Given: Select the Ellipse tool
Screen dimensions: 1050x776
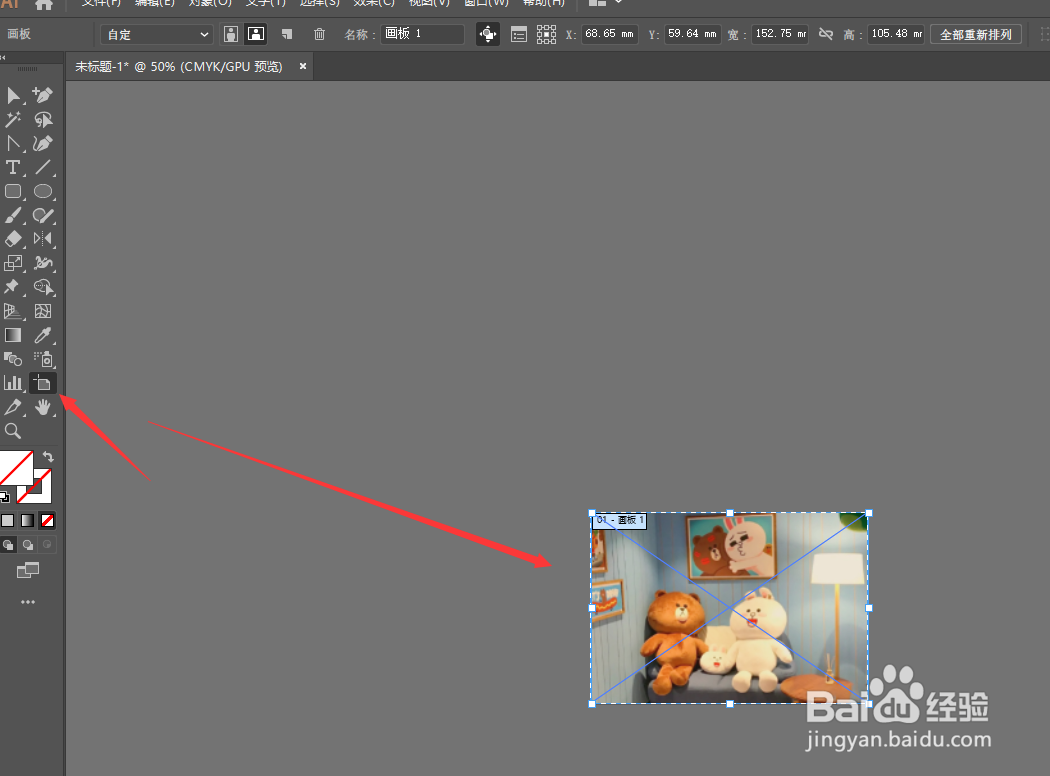Looking at the screenshot, I should pyautogui.click(x=43, y=191).
